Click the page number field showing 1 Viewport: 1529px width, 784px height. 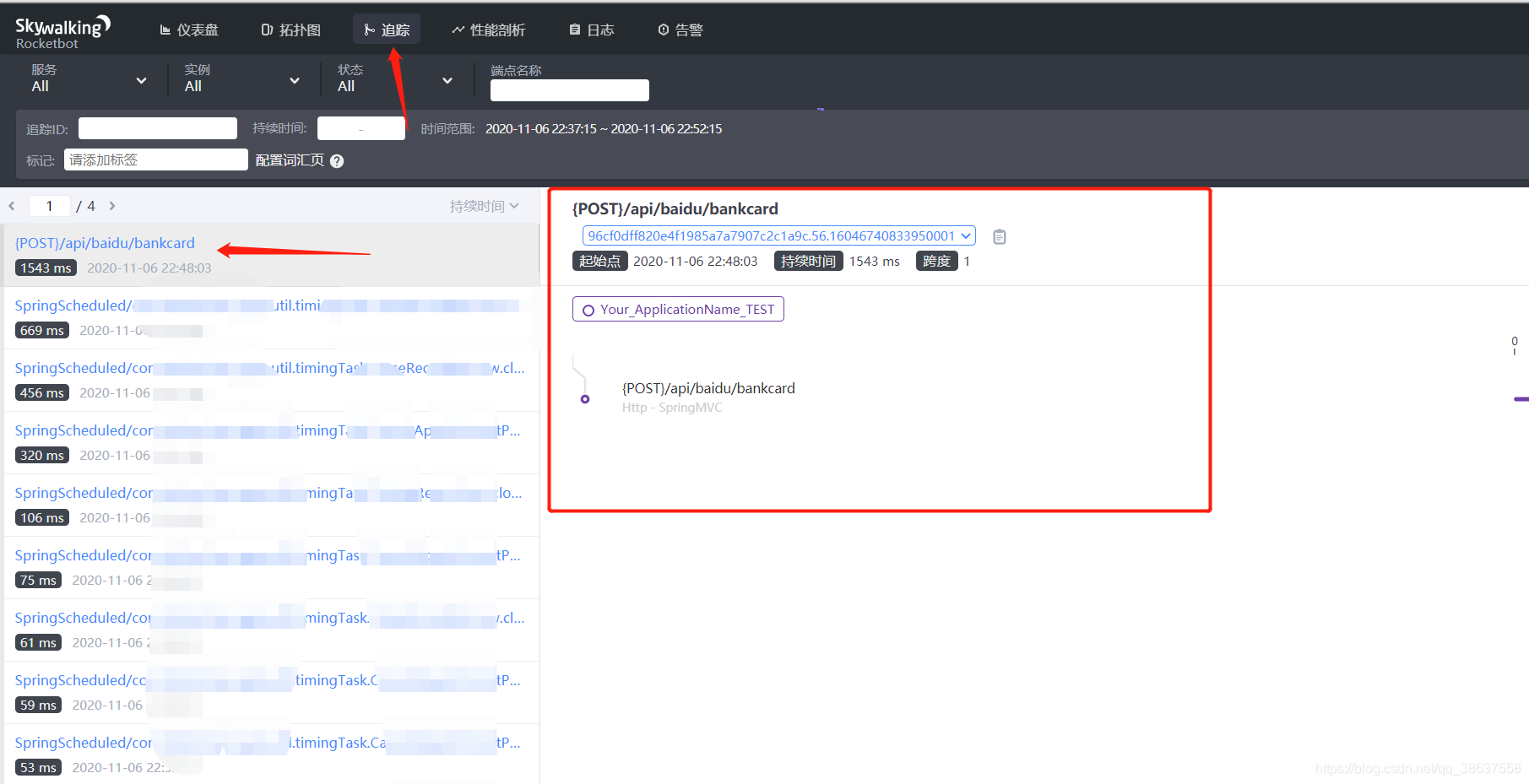50,206
